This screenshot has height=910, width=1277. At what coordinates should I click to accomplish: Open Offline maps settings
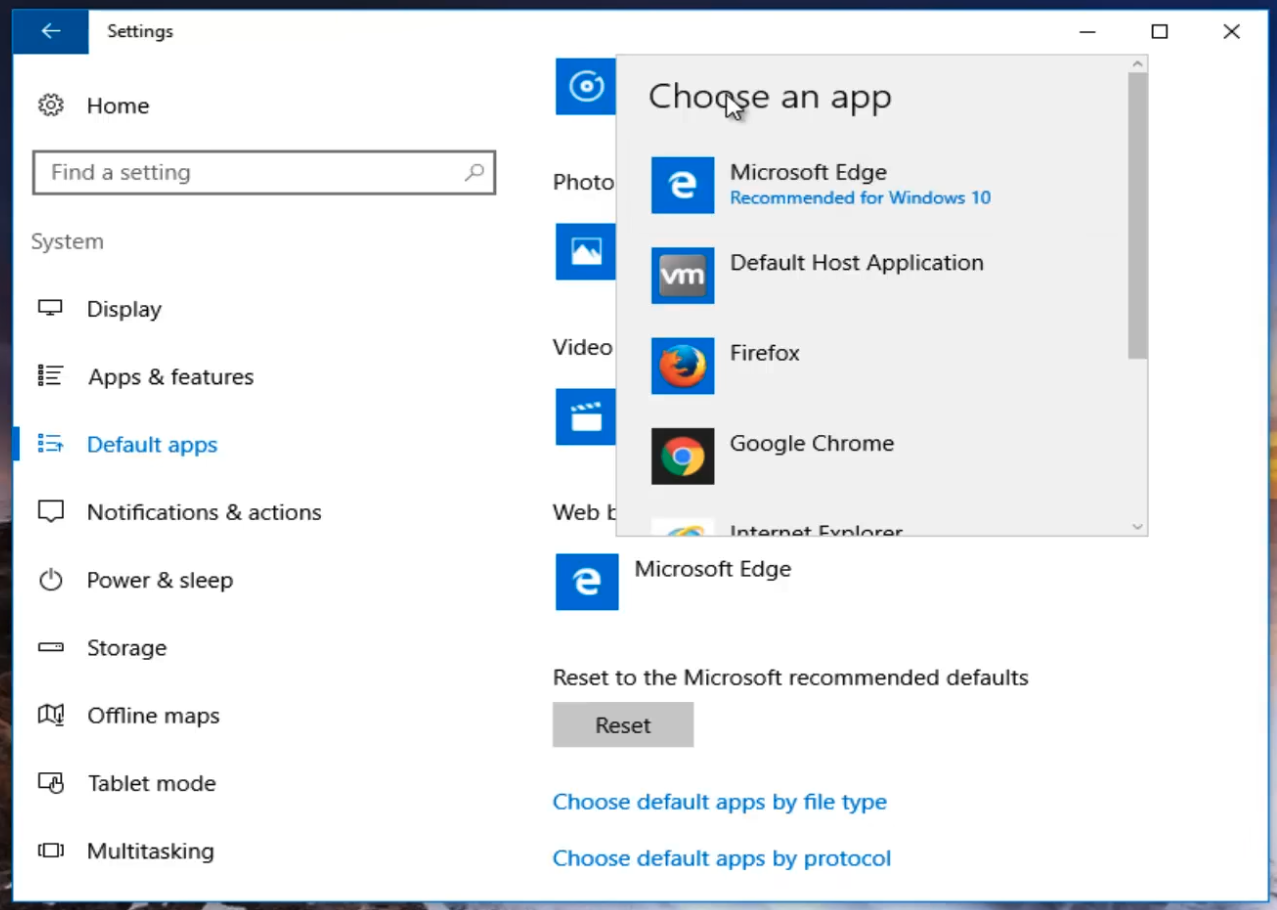tap(153, 716)
